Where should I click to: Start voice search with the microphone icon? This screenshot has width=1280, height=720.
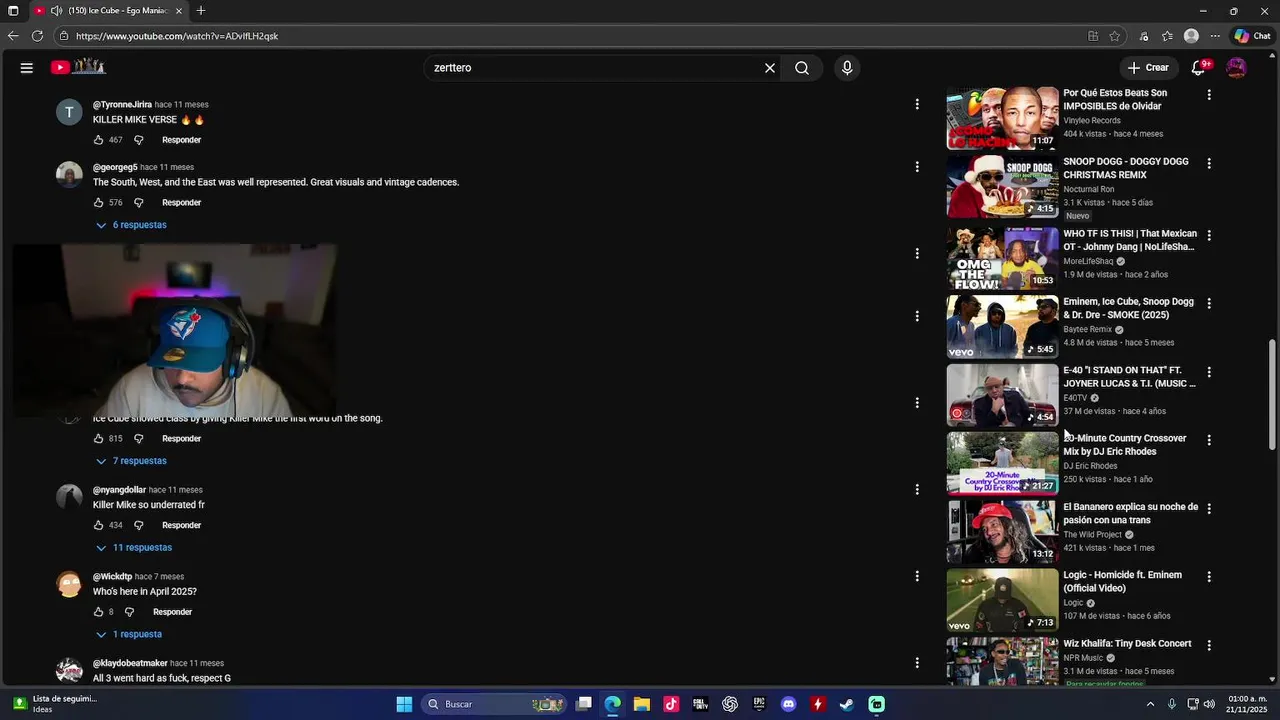(x=847, y=68)
